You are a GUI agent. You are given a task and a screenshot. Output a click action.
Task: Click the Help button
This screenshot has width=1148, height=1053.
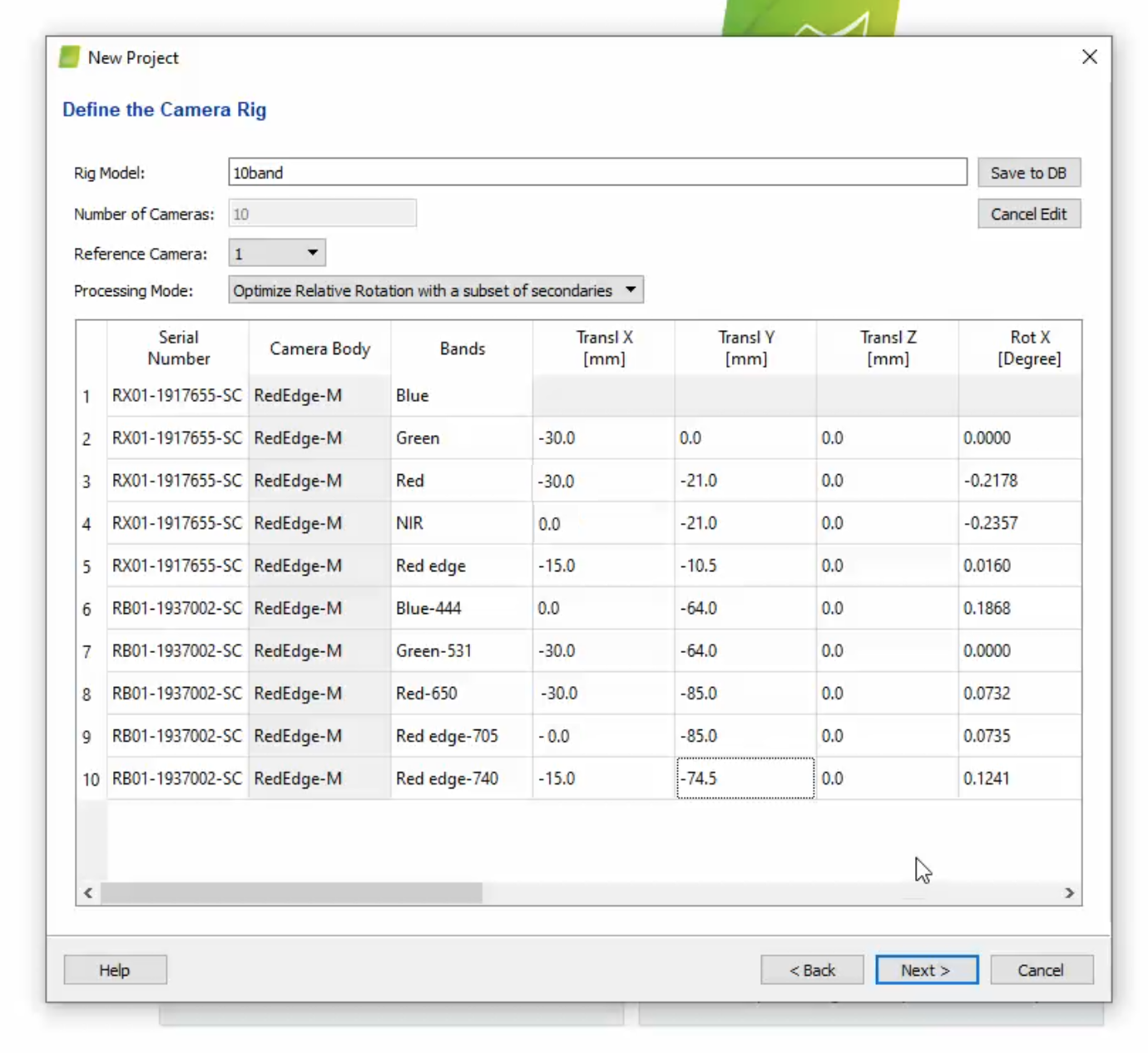pos(115,970)
